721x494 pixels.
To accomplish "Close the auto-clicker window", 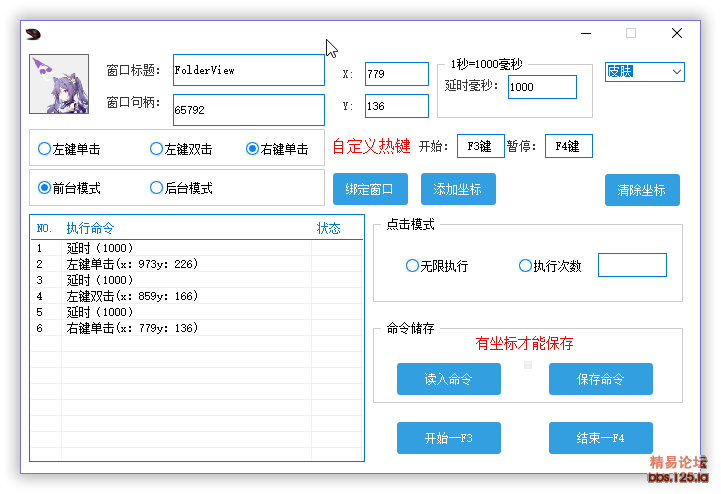I will [677, 33].
